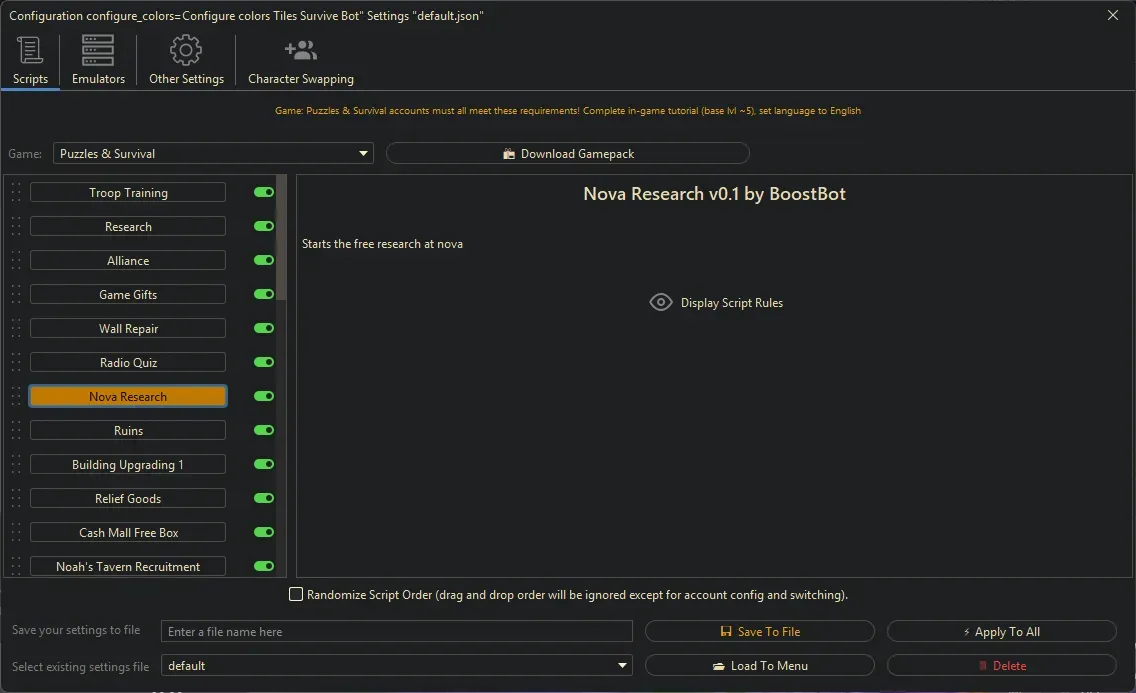Click the Other Settings gear icon
This screenshot has width=1136, height=693.
point(185,49)
